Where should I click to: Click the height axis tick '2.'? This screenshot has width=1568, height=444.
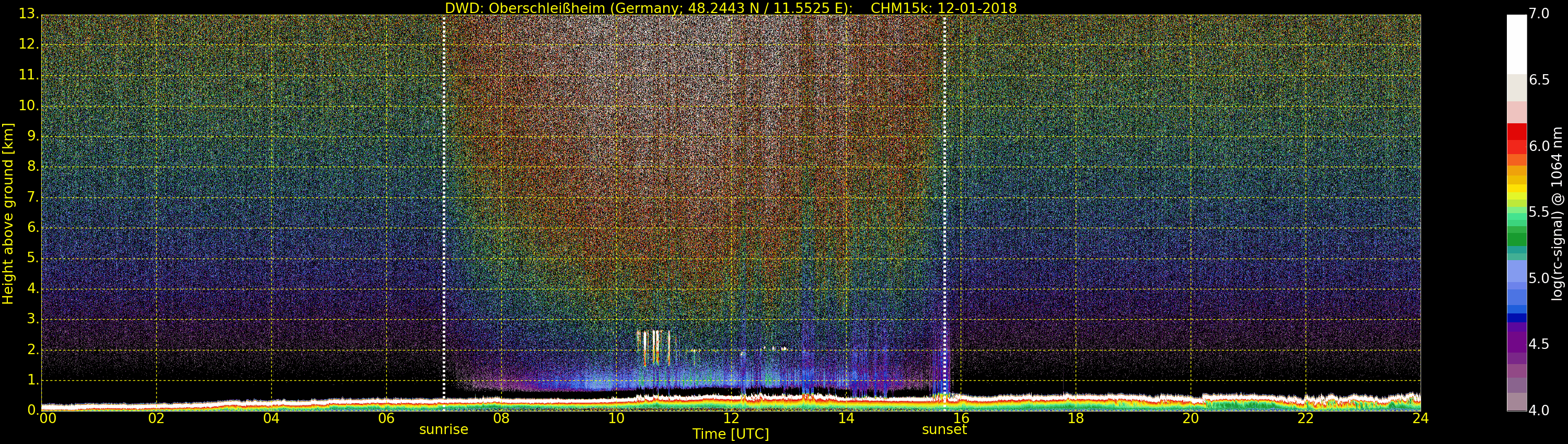click(x=33, y=349)
